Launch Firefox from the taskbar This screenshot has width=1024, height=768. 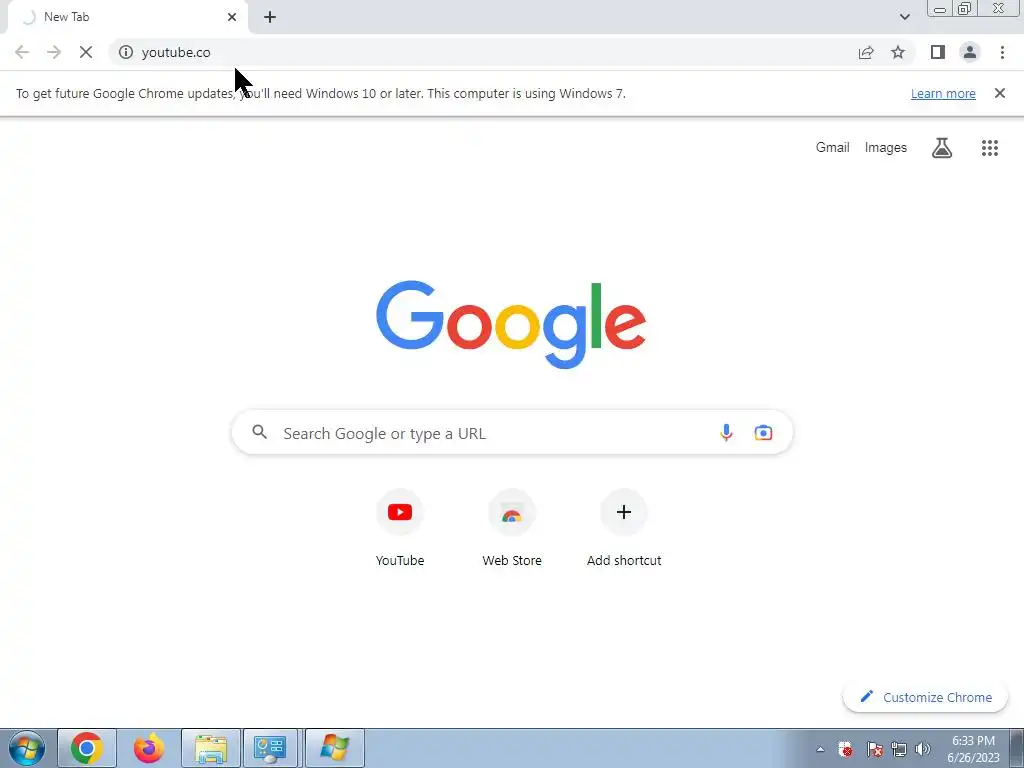[x=149, y=748]
